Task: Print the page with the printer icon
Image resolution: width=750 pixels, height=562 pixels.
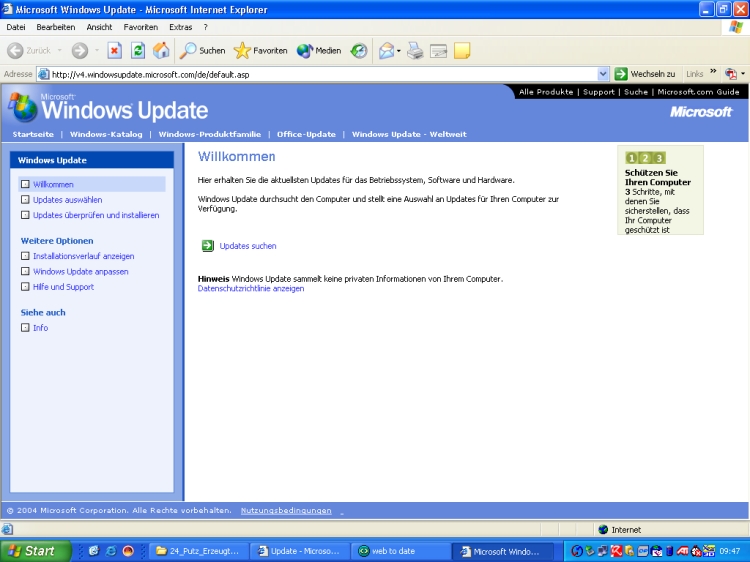Action: point(415,51)
